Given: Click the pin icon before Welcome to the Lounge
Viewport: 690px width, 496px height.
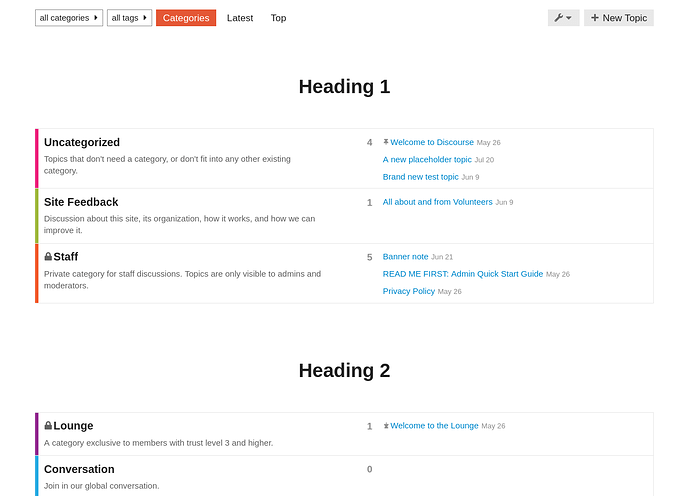Looking at the screenshot, I should click(x=386, y=426).
